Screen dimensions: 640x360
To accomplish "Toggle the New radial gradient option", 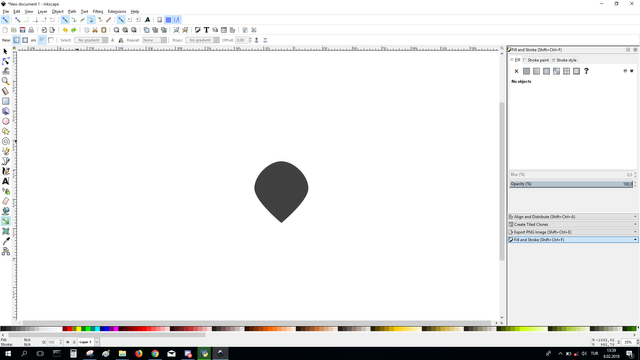I will click(x=25, y=40).
